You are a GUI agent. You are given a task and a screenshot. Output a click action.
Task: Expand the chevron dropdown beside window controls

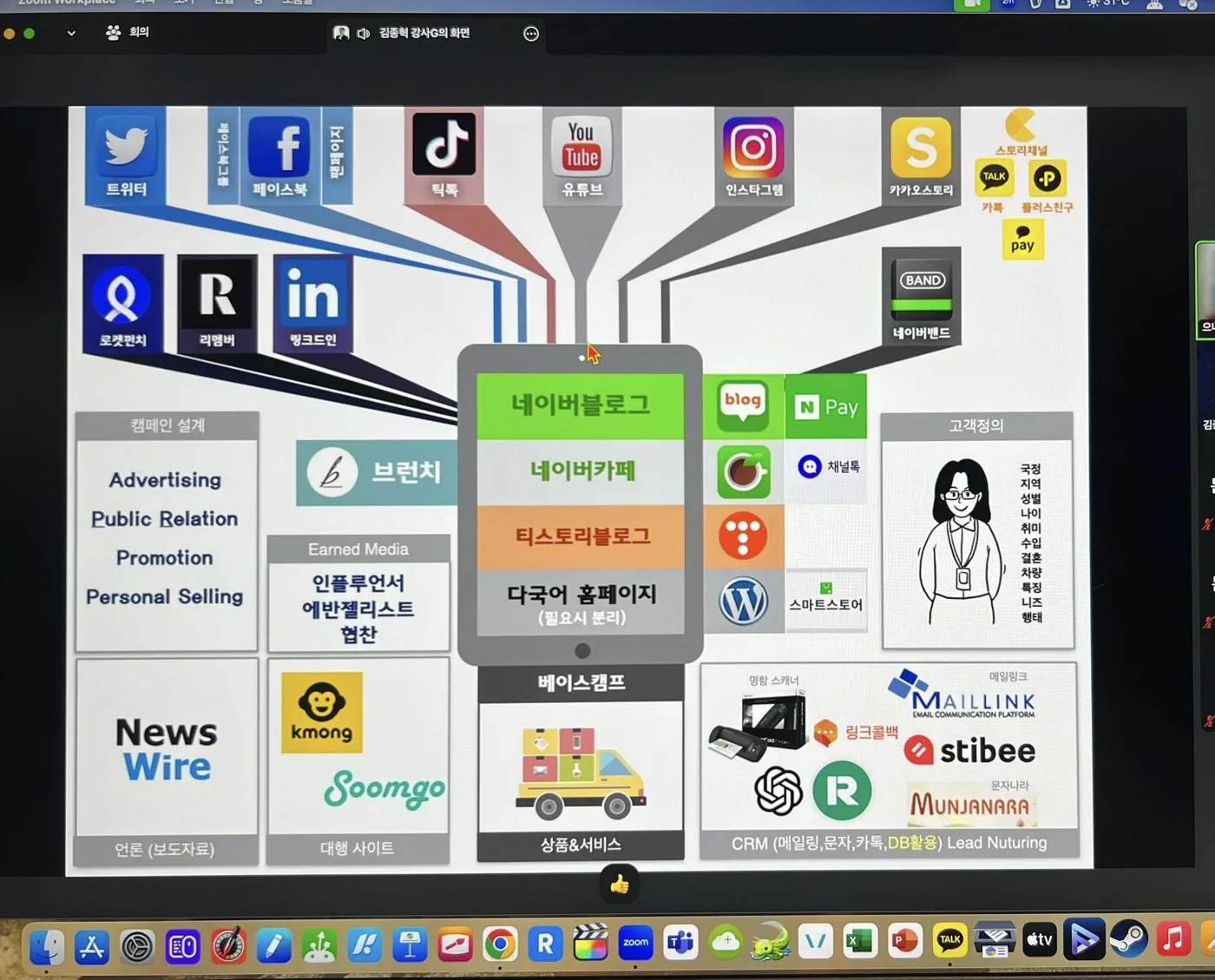71,34
